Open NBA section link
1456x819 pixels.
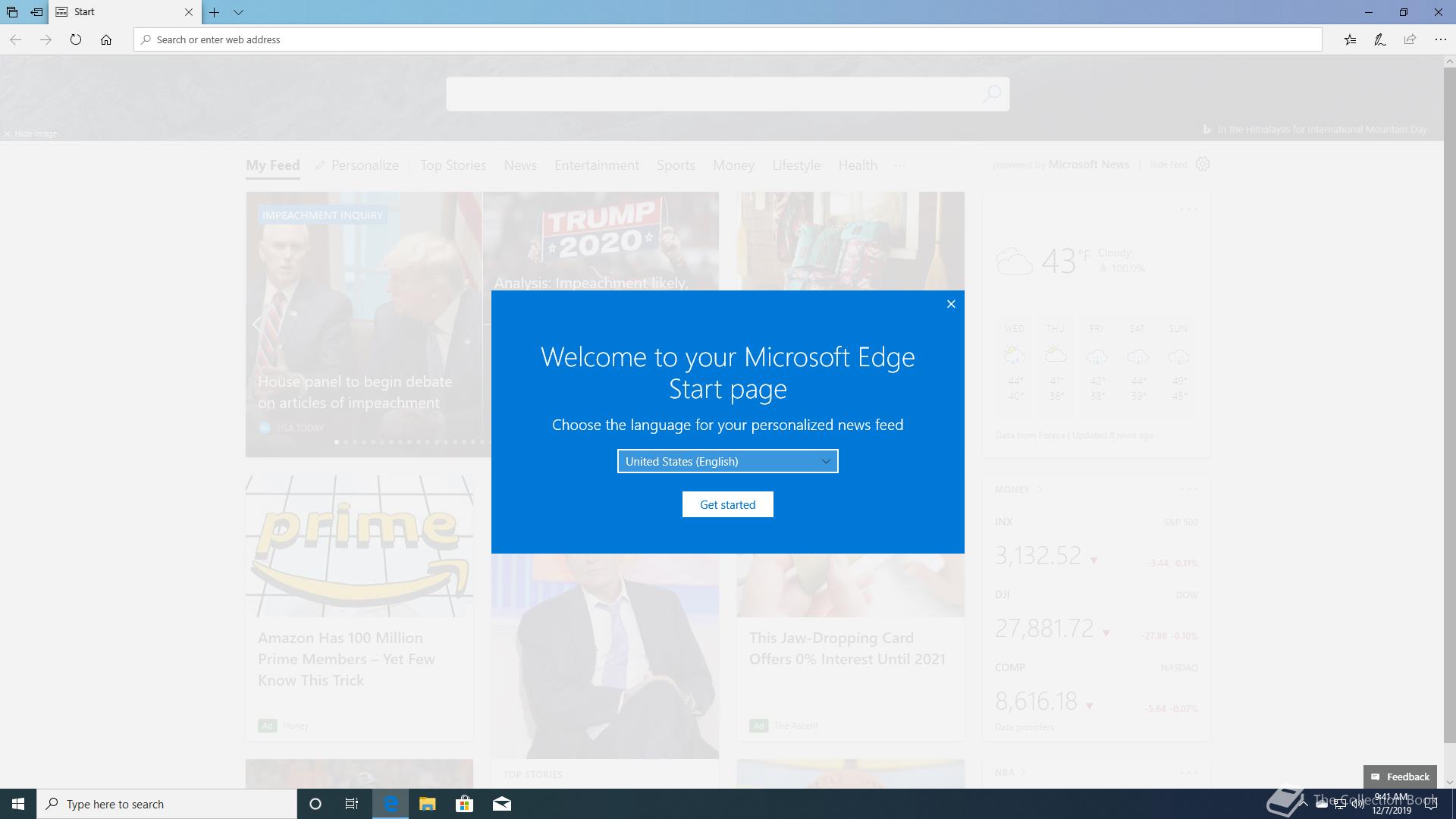click(1009, 772)
